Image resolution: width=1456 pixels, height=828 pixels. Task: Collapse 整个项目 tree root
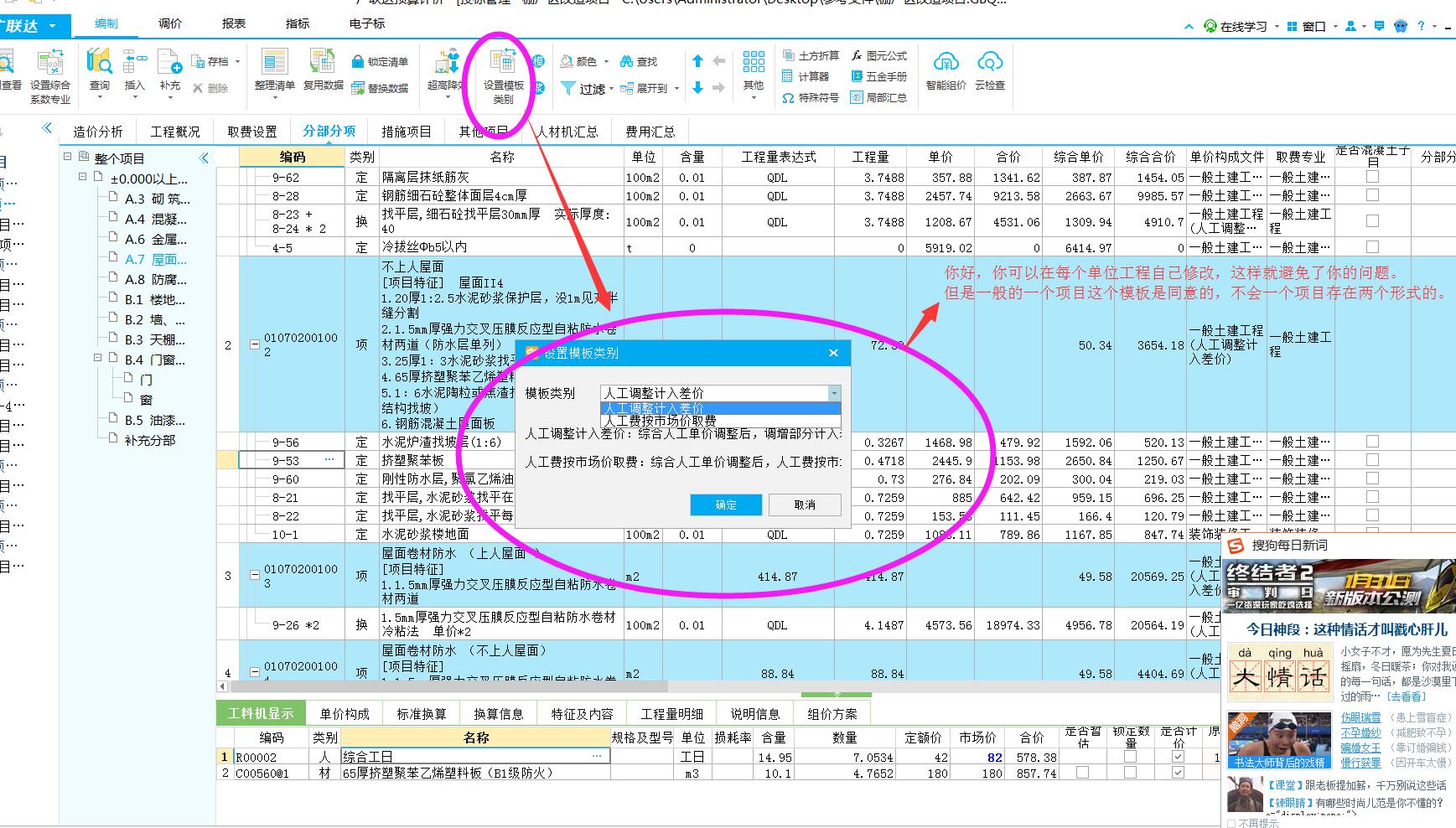click(x=68, y=157)
